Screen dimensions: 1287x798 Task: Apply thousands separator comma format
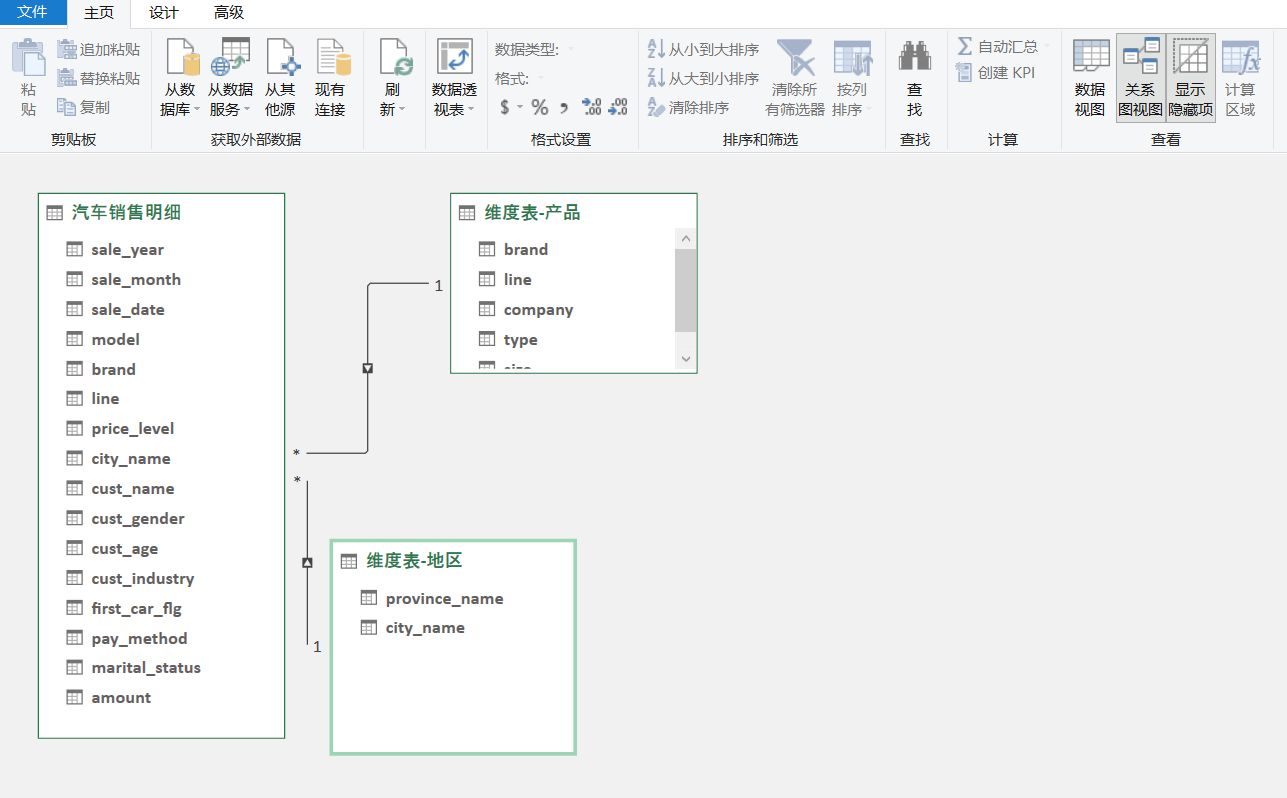564,107
